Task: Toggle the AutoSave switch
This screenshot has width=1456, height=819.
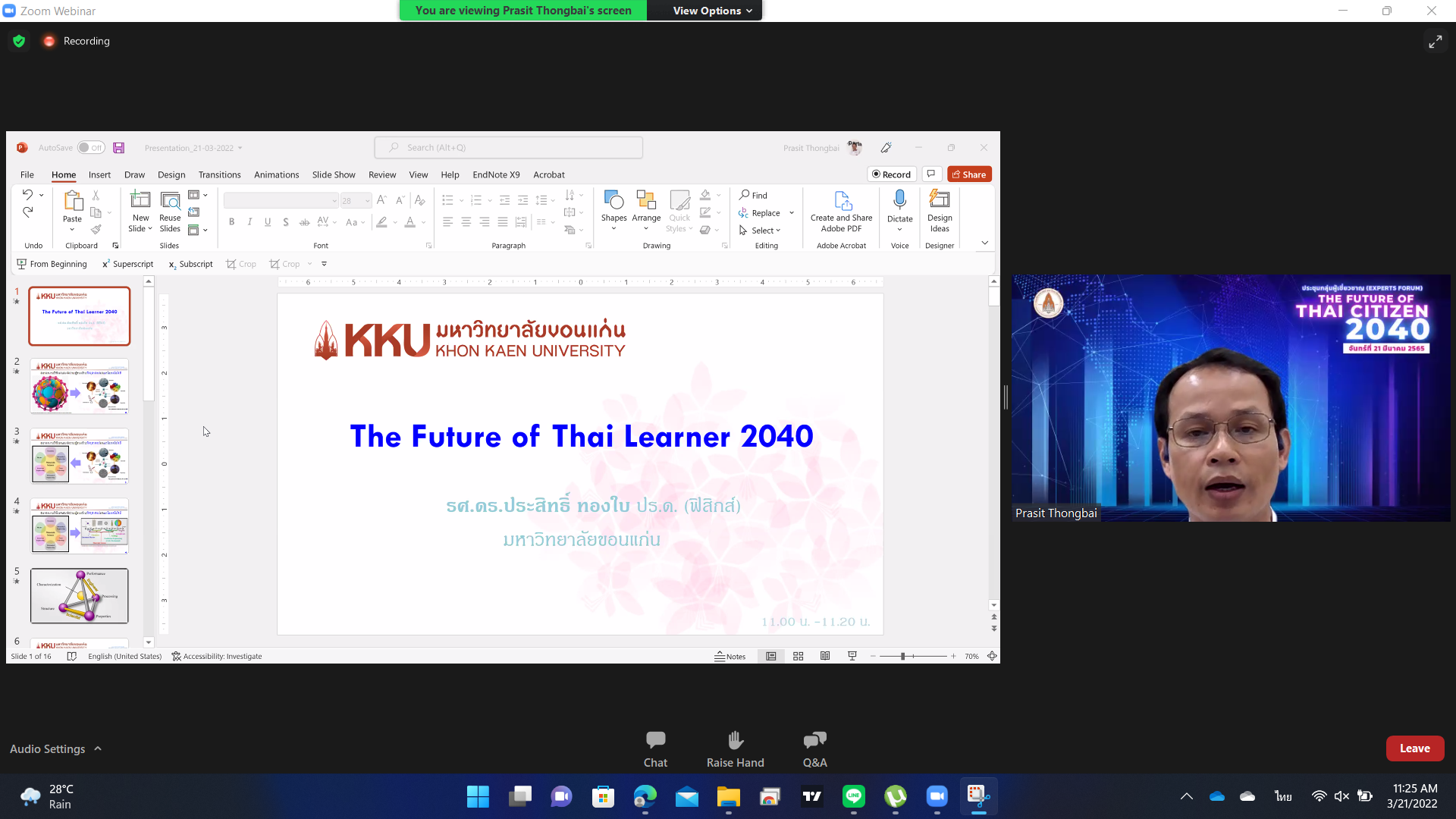Action: pyautogui.click(x=91, y=148)
